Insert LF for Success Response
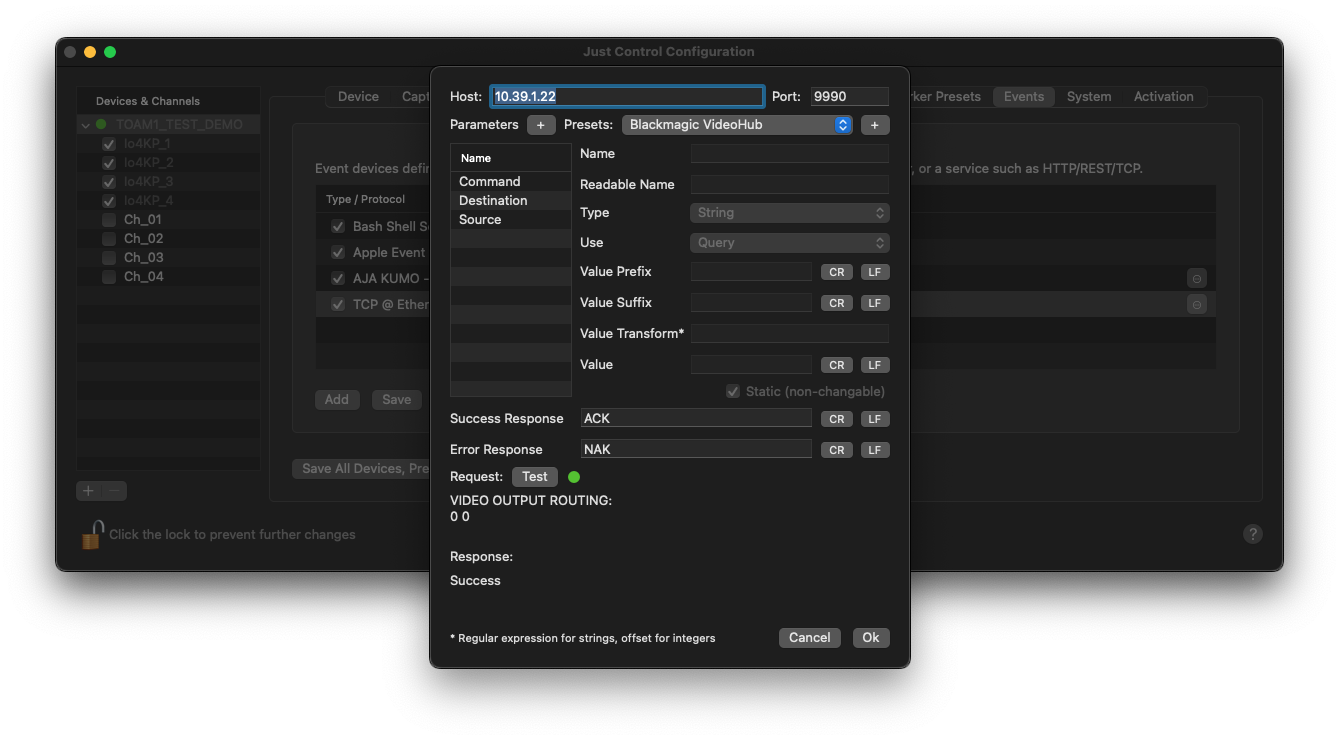Screen dimensions: 1339x742 875,419
